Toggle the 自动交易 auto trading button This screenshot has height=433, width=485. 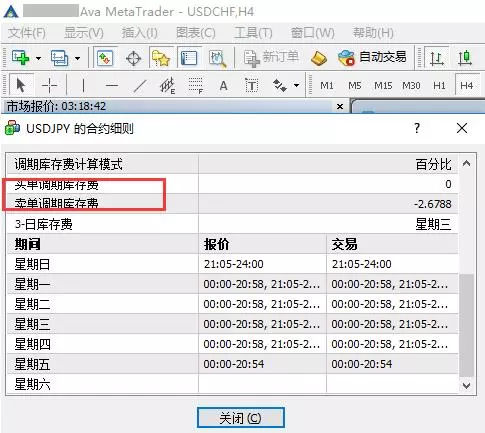[x=372, y=58]
